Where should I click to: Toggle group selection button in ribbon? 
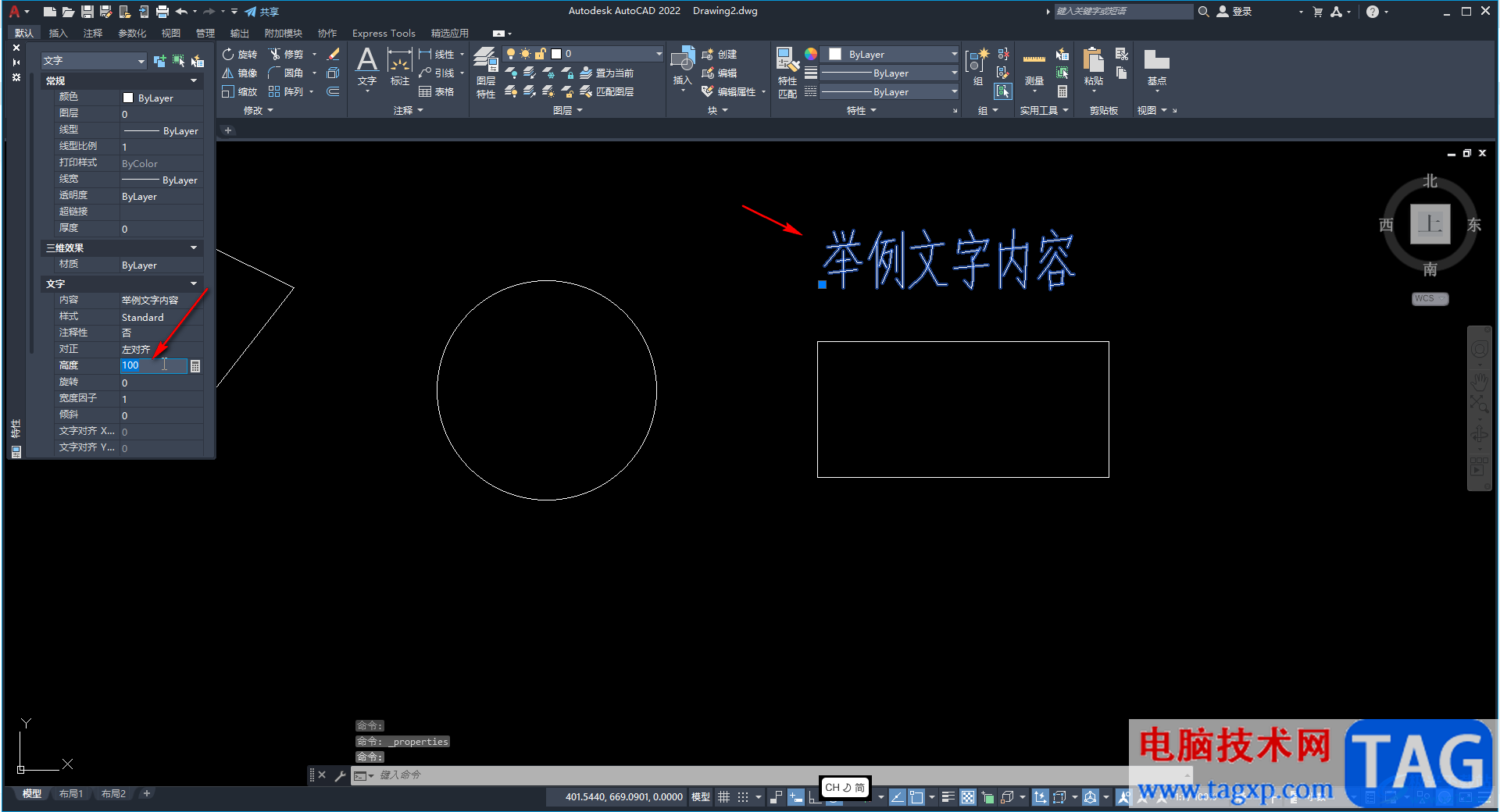tap(1003, 91)
